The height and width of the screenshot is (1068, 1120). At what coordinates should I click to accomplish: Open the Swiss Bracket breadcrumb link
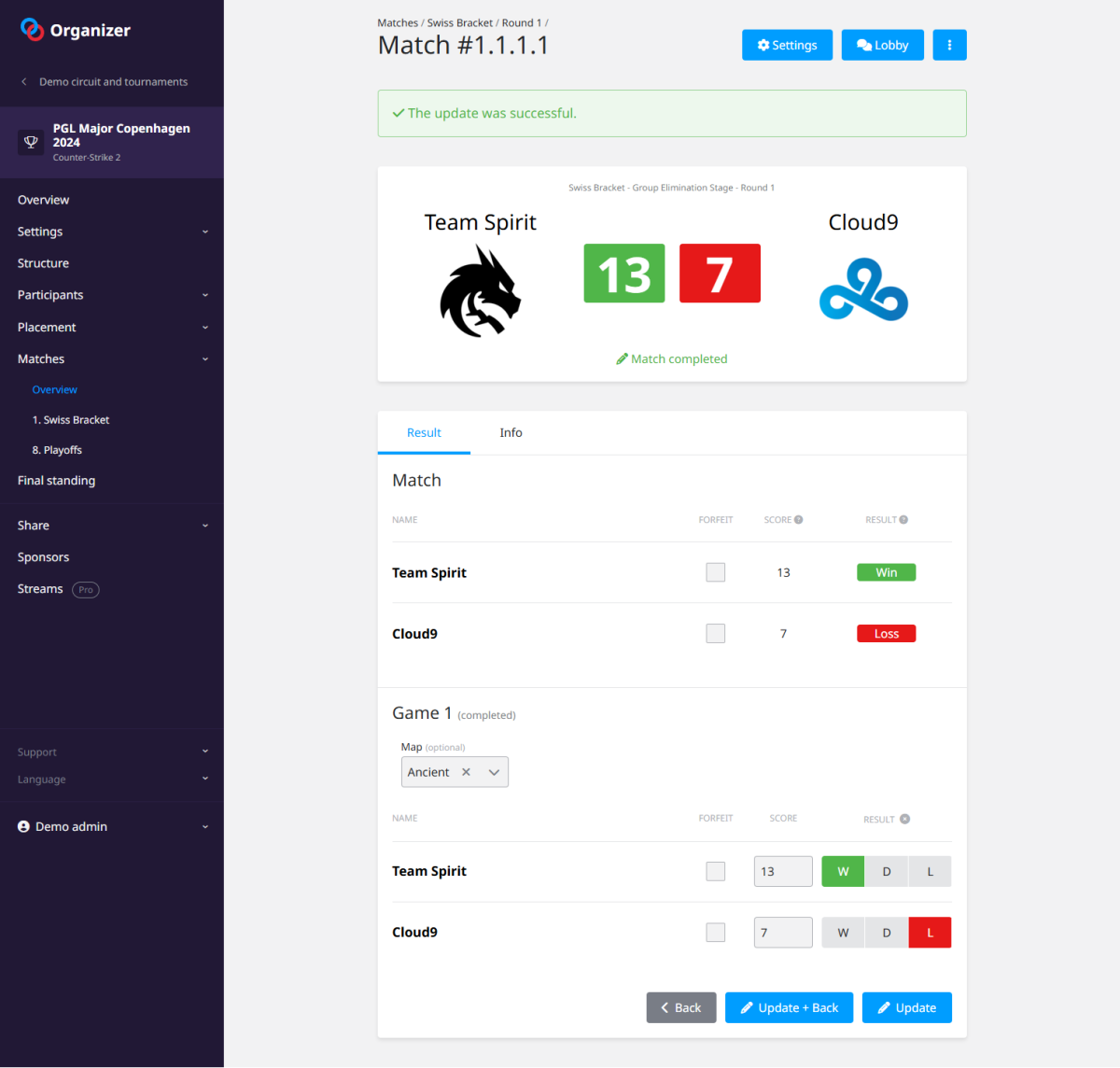click(x=459, y=22)
